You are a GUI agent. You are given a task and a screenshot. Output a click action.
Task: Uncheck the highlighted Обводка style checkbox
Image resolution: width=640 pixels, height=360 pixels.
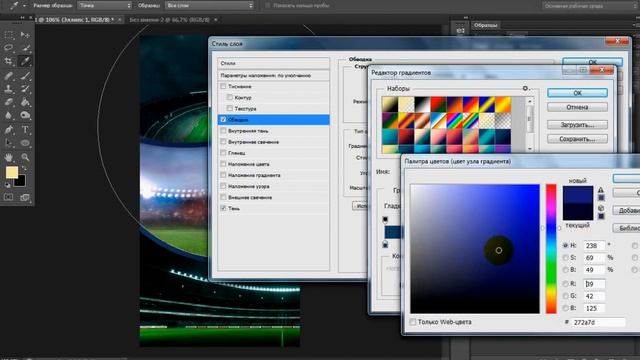[x=223, y=120]
